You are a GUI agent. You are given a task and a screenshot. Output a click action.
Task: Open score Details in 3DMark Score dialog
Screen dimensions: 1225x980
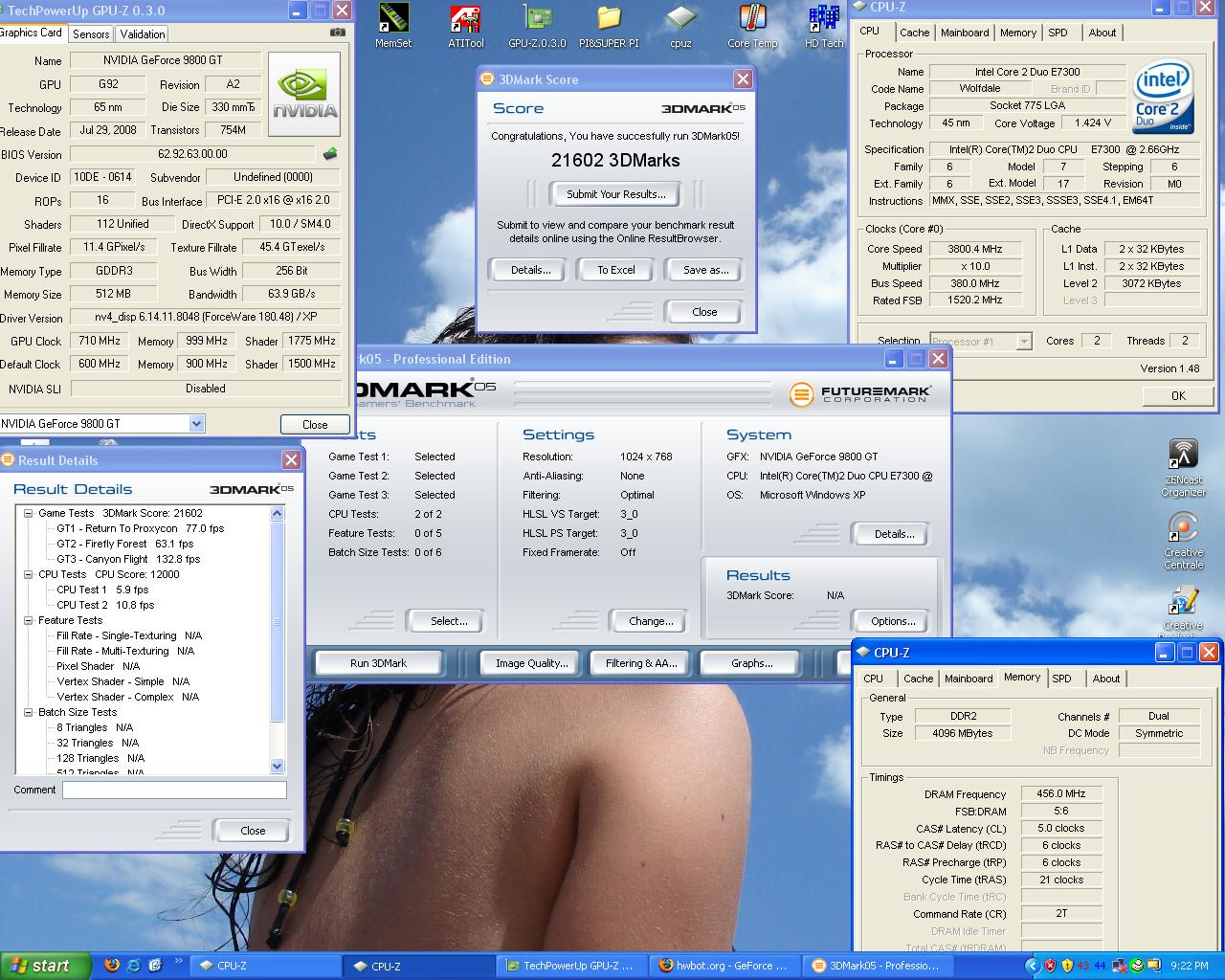pos(529,270)
